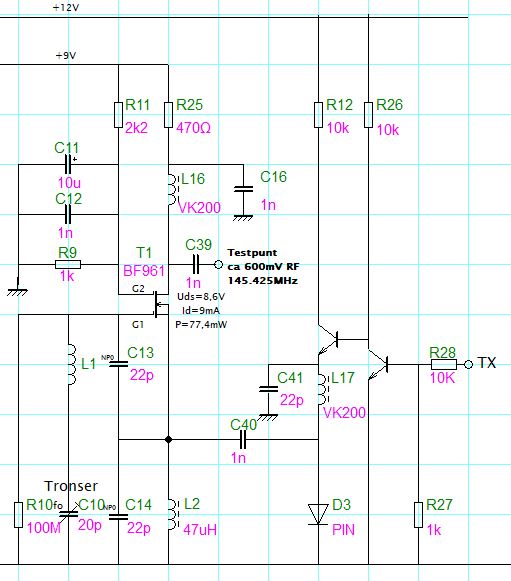Click the R25 470Ω resistor symbol
The image size is (511, 581).
pyautogui.click(x=168, y=115)
